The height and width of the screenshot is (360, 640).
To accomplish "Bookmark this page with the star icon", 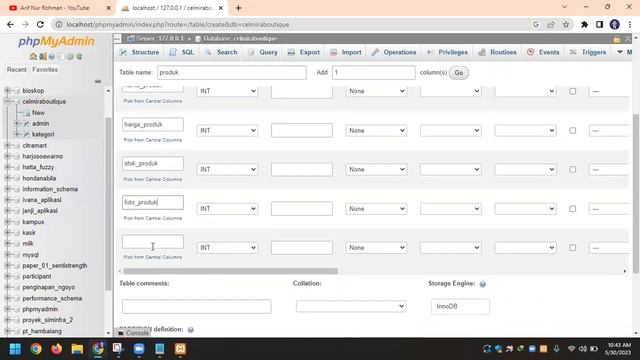I will [x=566, y=24].
